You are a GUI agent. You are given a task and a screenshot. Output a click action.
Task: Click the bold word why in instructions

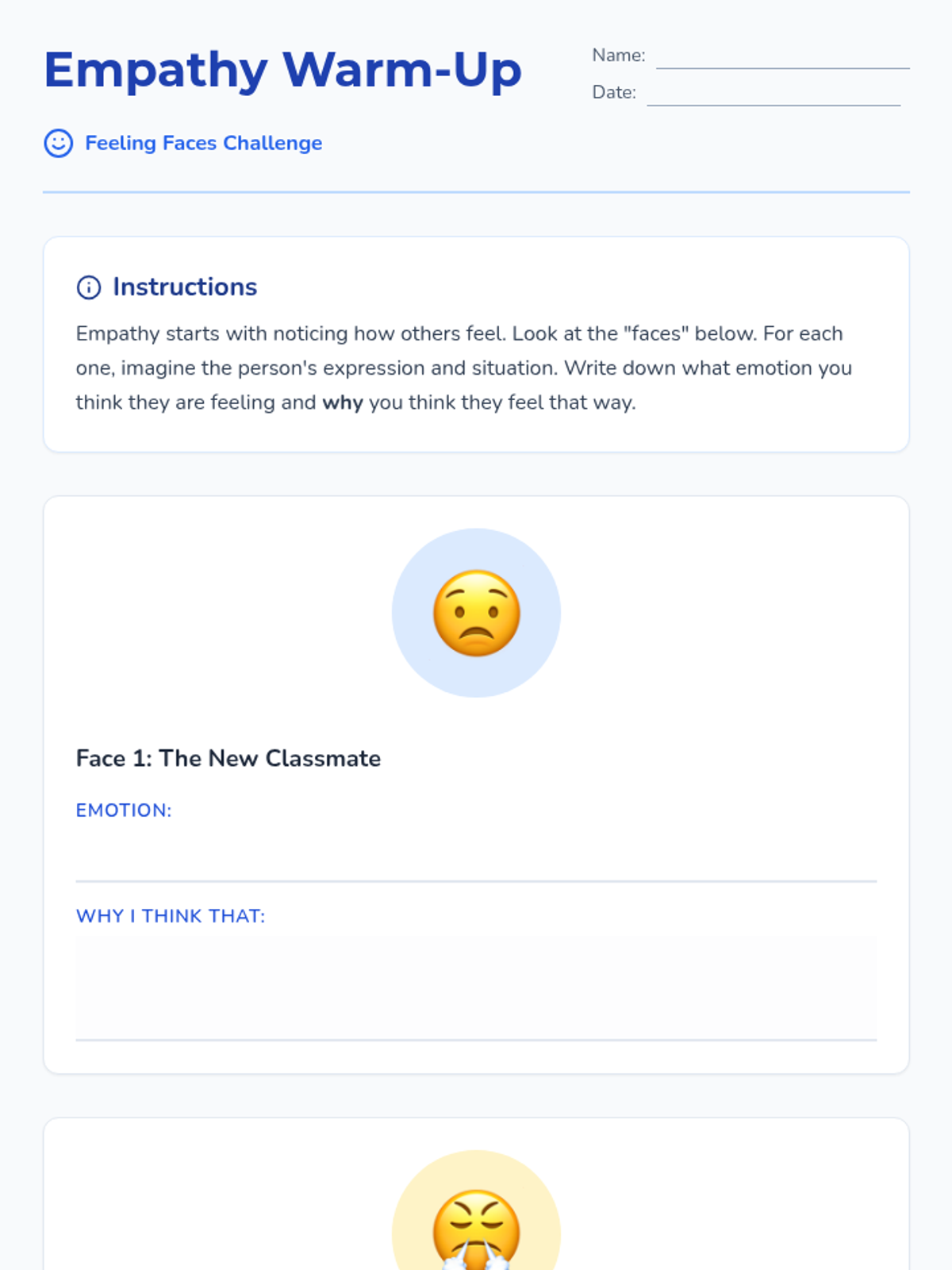pyautogui.click(x=343, y=403)
